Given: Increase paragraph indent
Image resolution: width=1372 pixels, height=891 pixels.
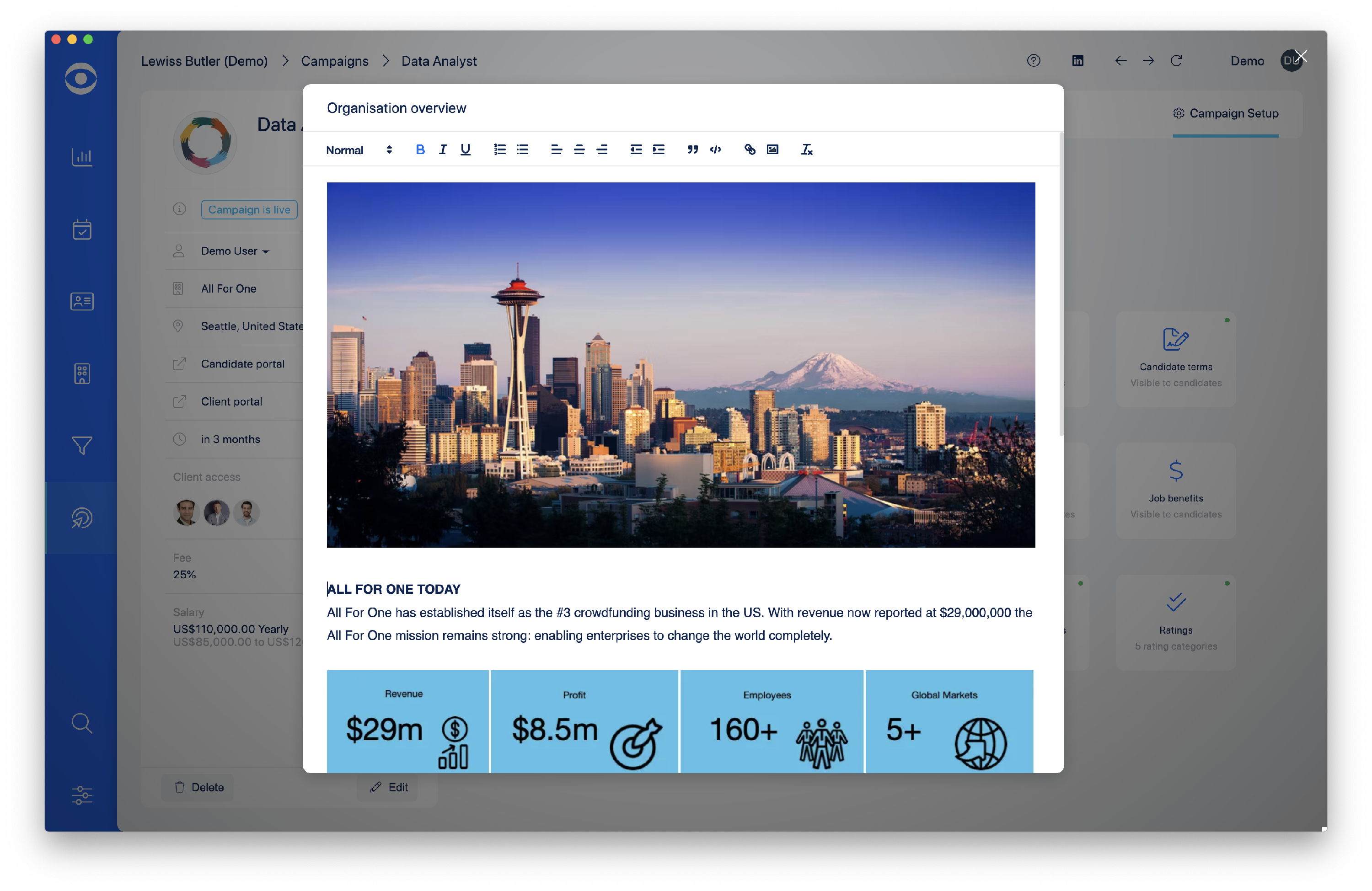Looking at the screenshot, I should click(x=658, y=150).
